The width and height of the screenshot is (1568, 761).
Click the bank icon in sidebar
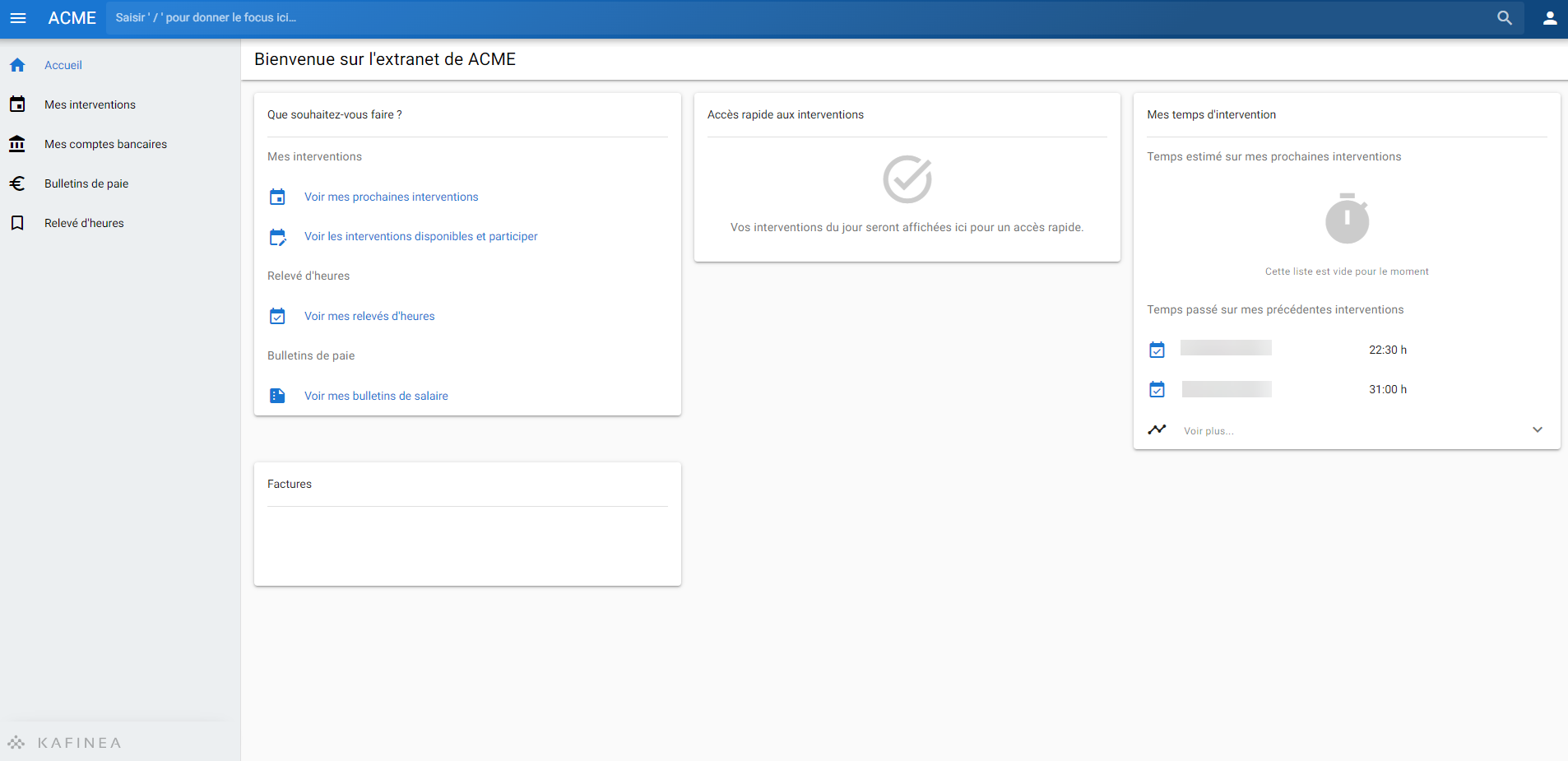click(x=17, y=144)
